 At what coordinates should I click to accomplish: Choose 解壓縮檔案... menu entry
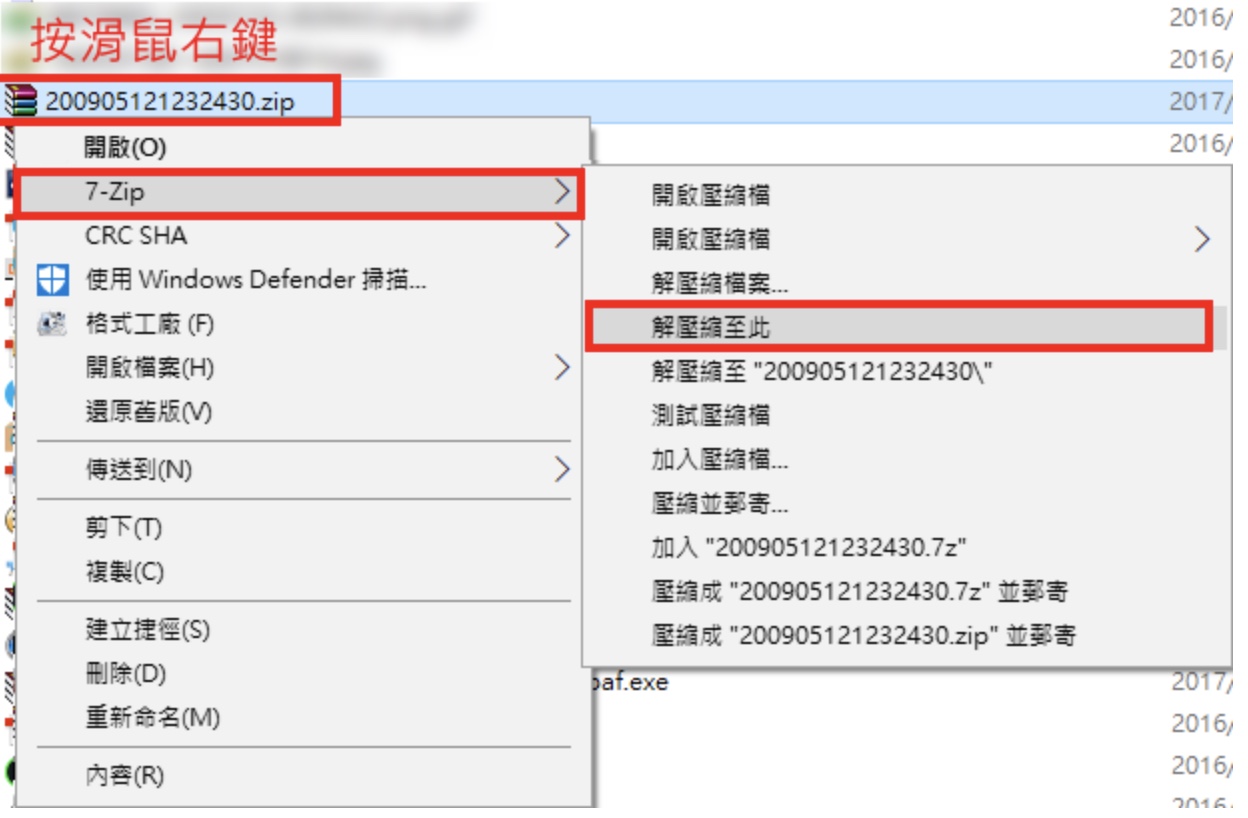[x=720, y=283]
